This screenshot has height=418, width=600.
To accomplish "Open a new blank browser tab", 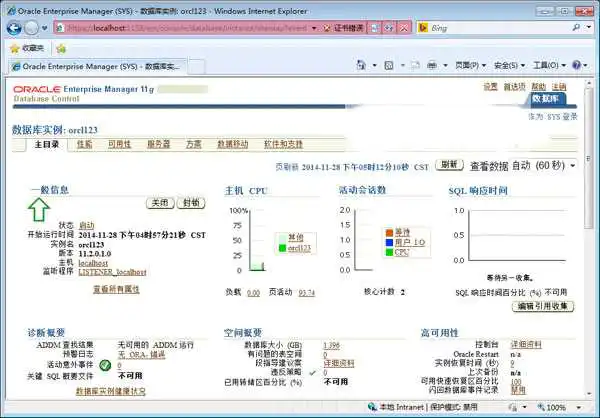I will 196,67.
